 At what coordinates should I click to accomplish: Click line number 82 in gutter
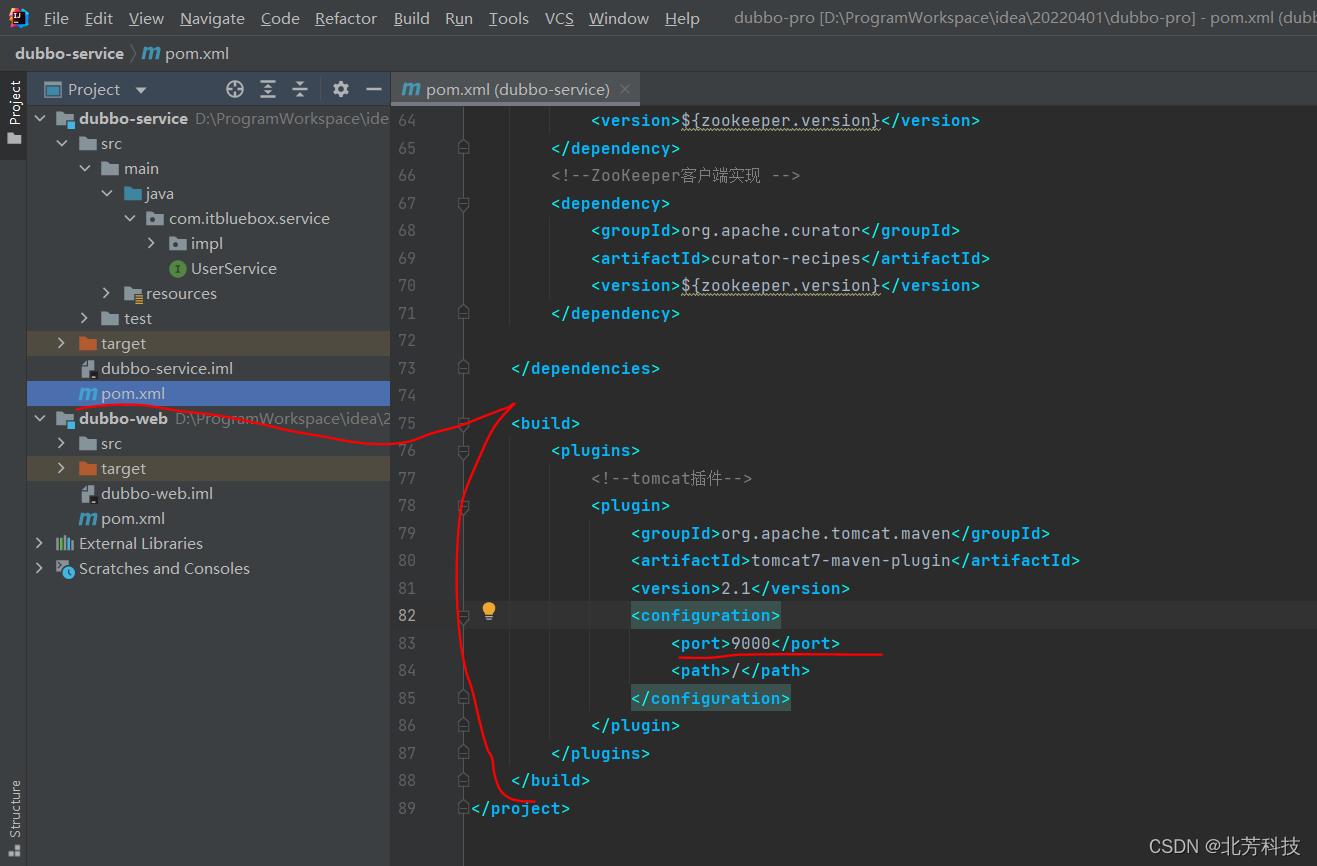click(x=407, y=616)
